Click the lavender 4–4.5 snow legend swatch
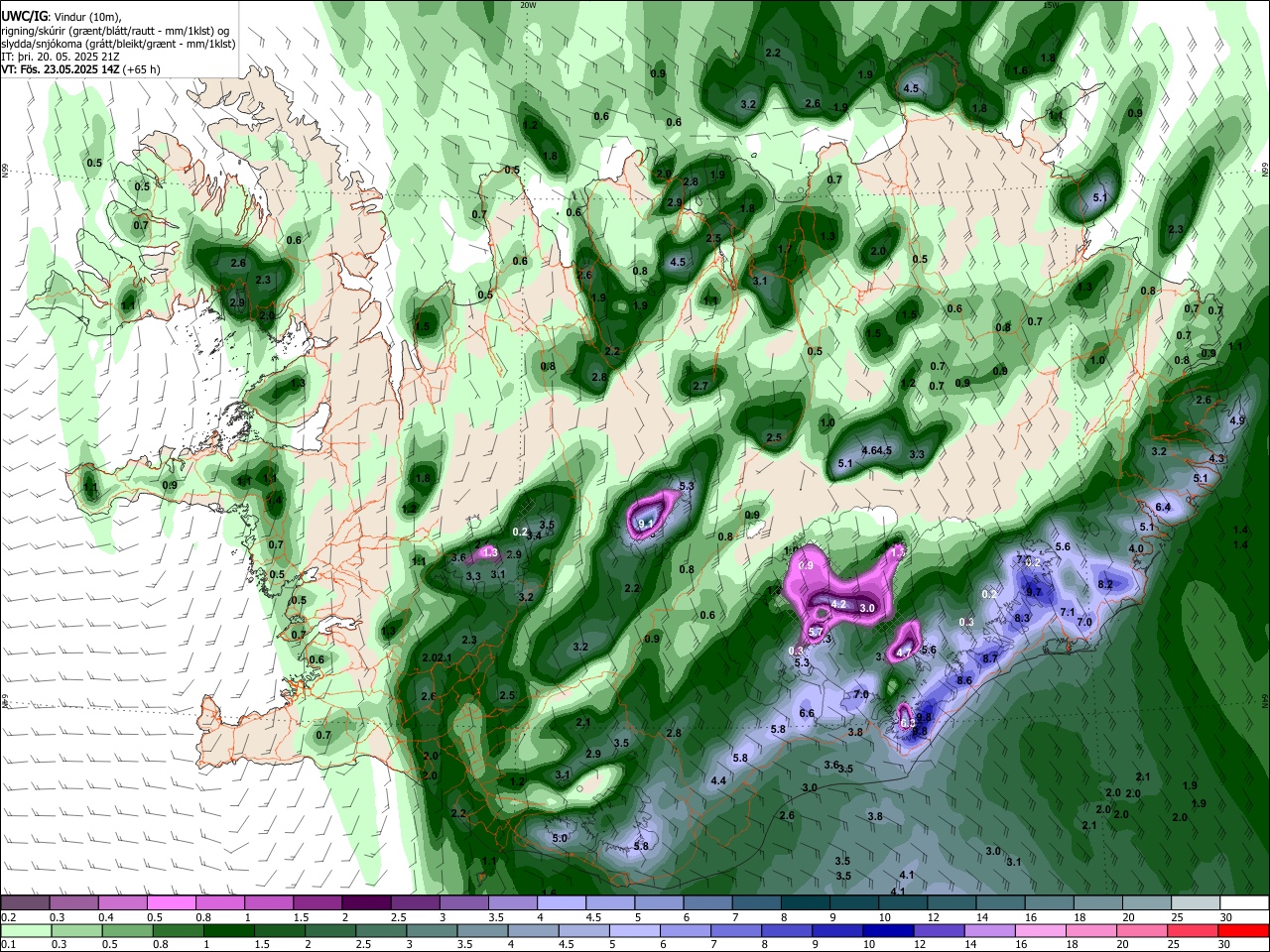 [x=562, y=902]
